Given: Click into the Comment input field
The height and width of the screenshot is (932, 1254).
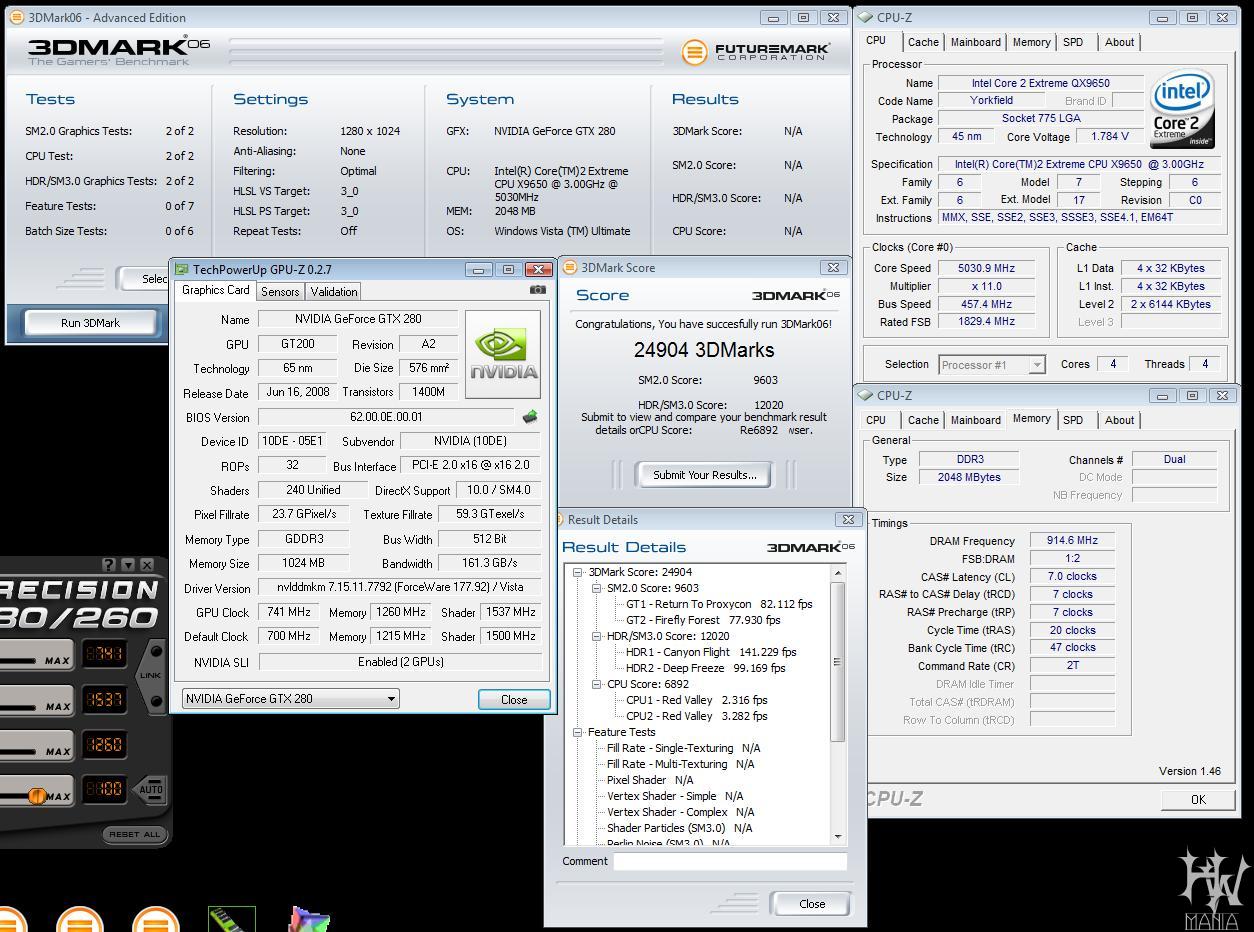Looking at the screenshot, I should click(x=730, y=861).
